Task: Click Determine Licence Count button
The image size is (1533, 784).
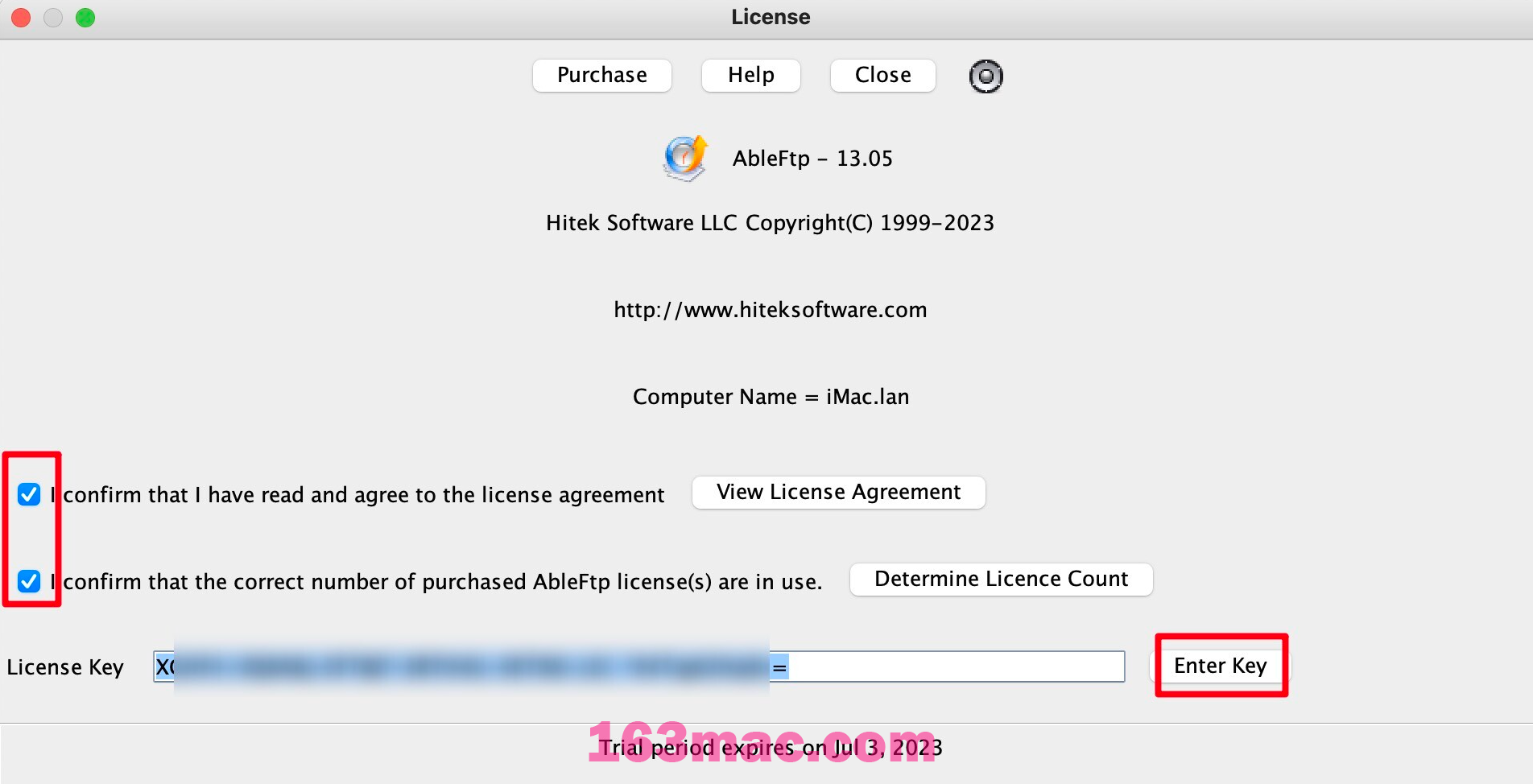Action: [1002, 580]
